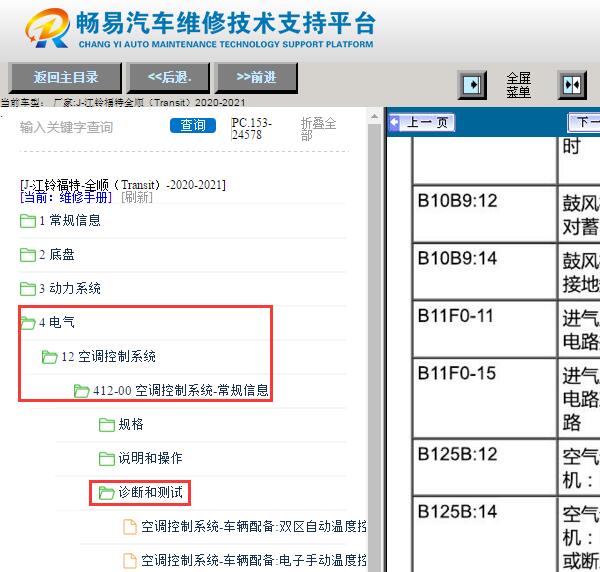Image resolution: width=600 pixels, height=572 pixels.
Task: Click document icon for 电子手动温度控制 entry
Action: pos(130,561)
